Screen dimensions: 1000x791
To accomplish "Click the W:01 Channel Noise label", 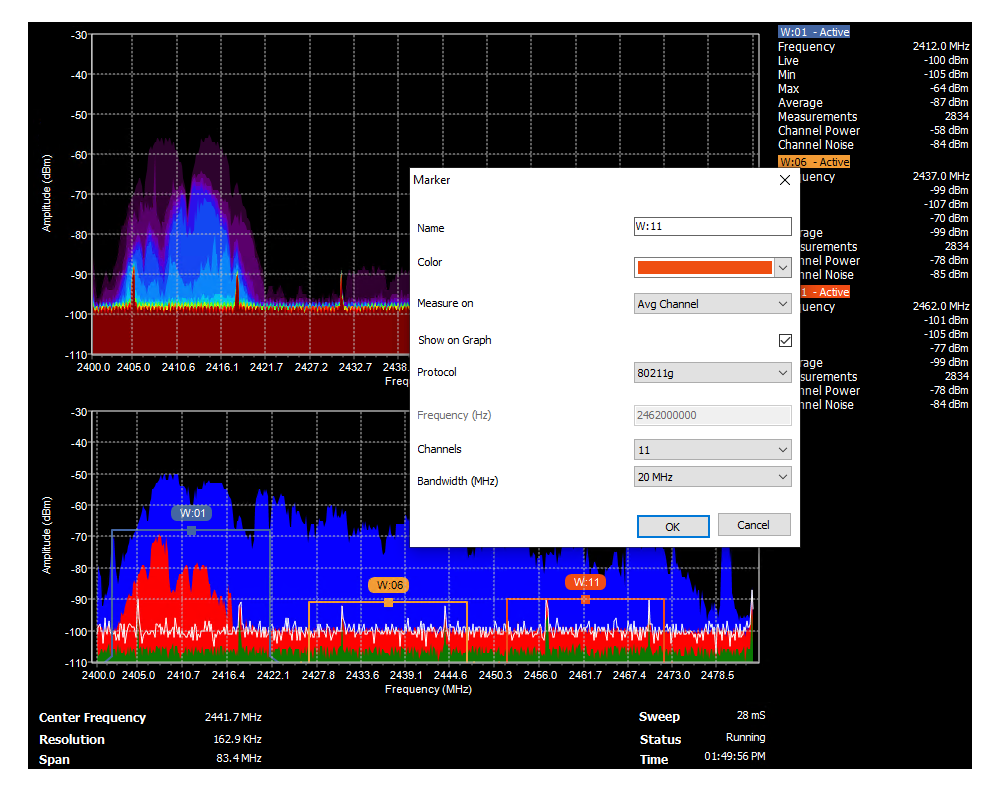I will [x=816, y=145].
